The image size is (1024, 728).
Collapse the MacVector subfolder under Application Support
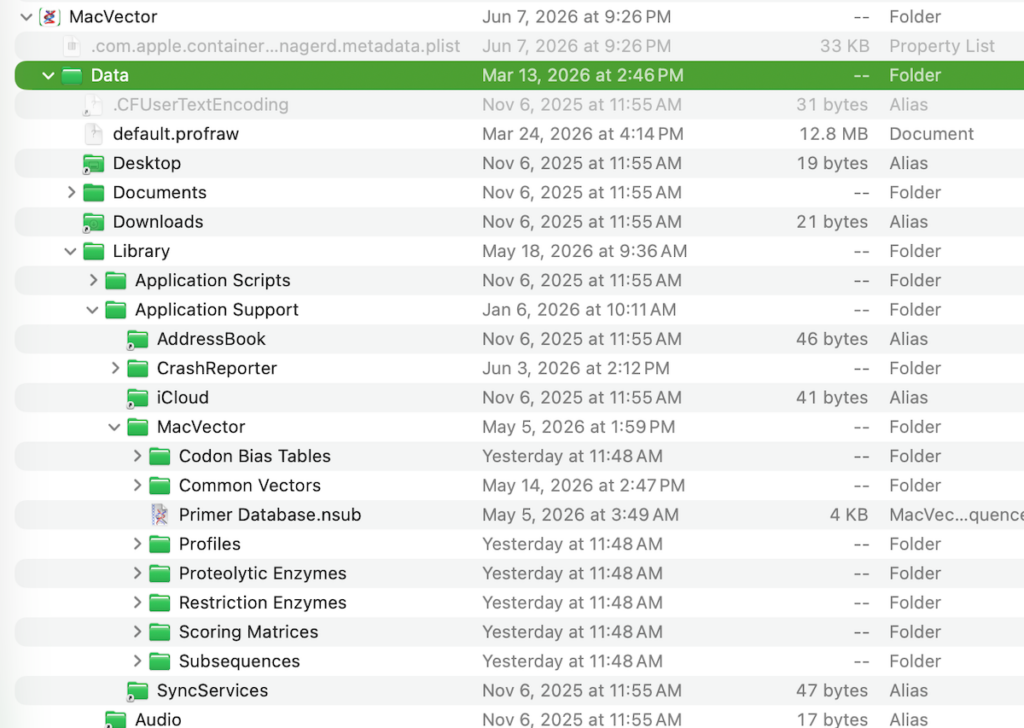114,428
